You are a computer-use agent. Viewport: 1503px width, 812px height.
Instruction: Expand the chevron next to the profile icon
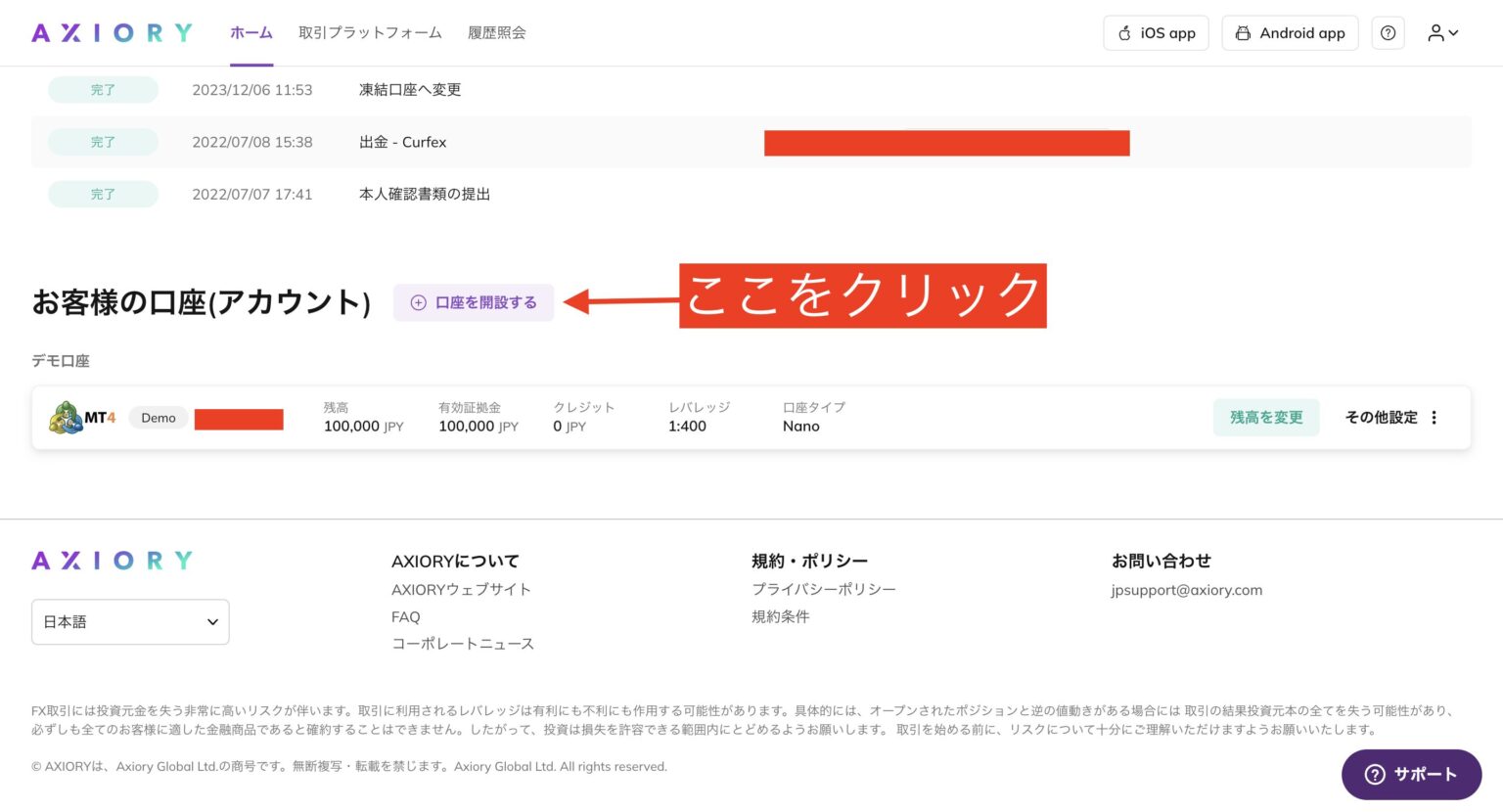1454,32
